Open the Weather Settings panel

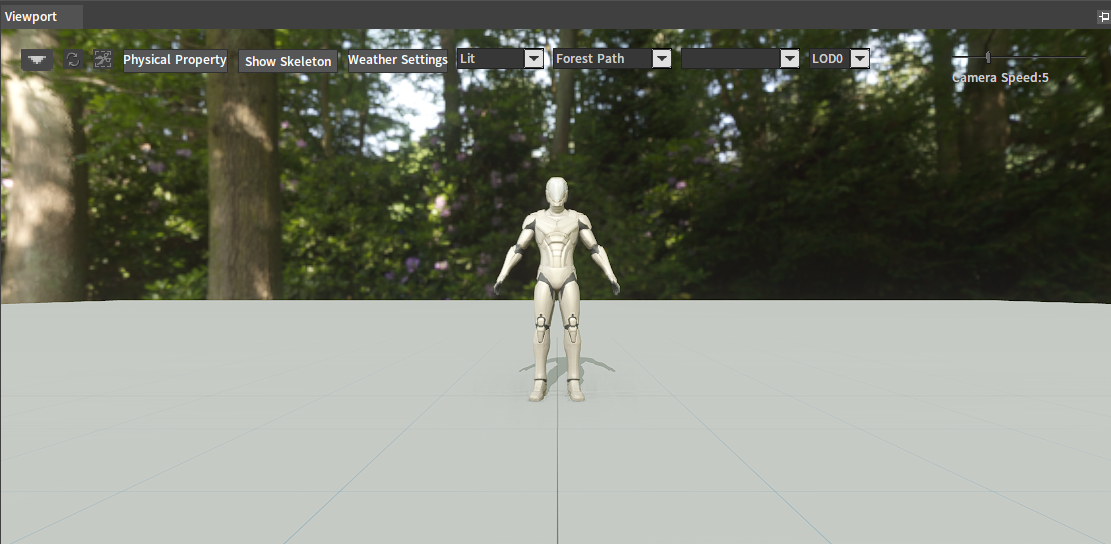pos(397,60)
